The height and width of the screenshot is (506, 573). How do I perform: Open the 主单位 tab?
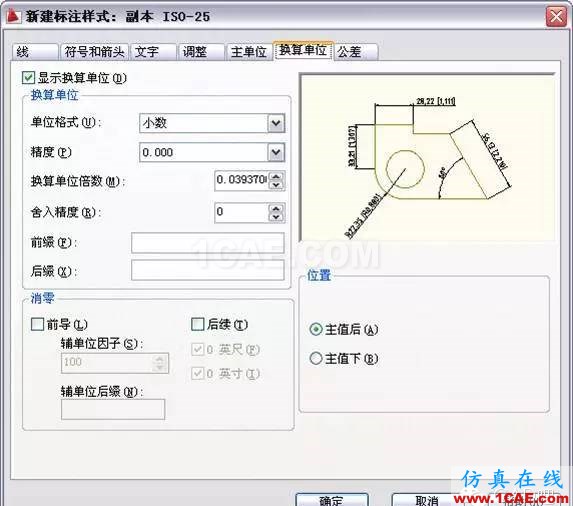[249, 52]
